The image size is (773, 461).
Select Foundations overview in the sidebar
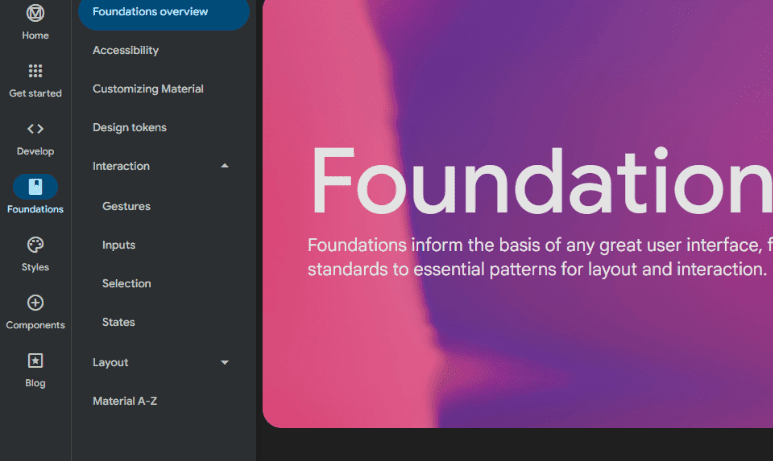(x=164, y=12)
